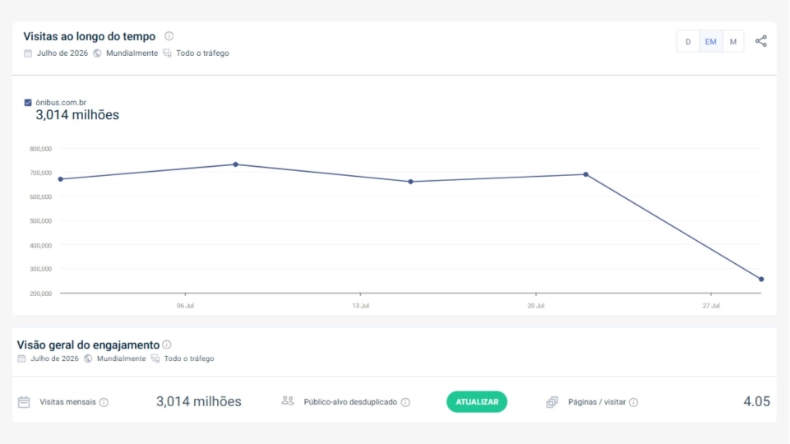Switch chart granularity to M (monthly)
Image resolution: width=790 pixels, height=444 pixels.
733,41
